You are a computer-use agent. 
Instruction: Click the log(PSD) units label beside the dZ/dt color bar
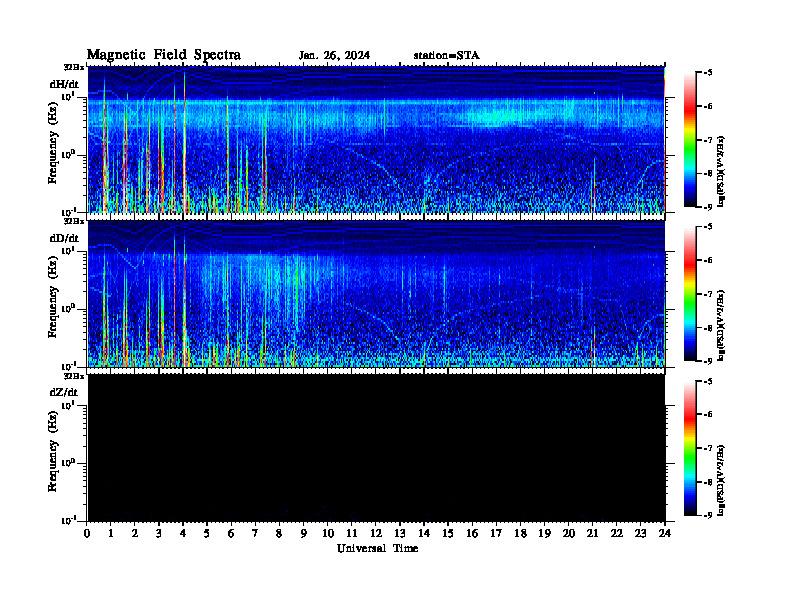[x=721, y=480]
